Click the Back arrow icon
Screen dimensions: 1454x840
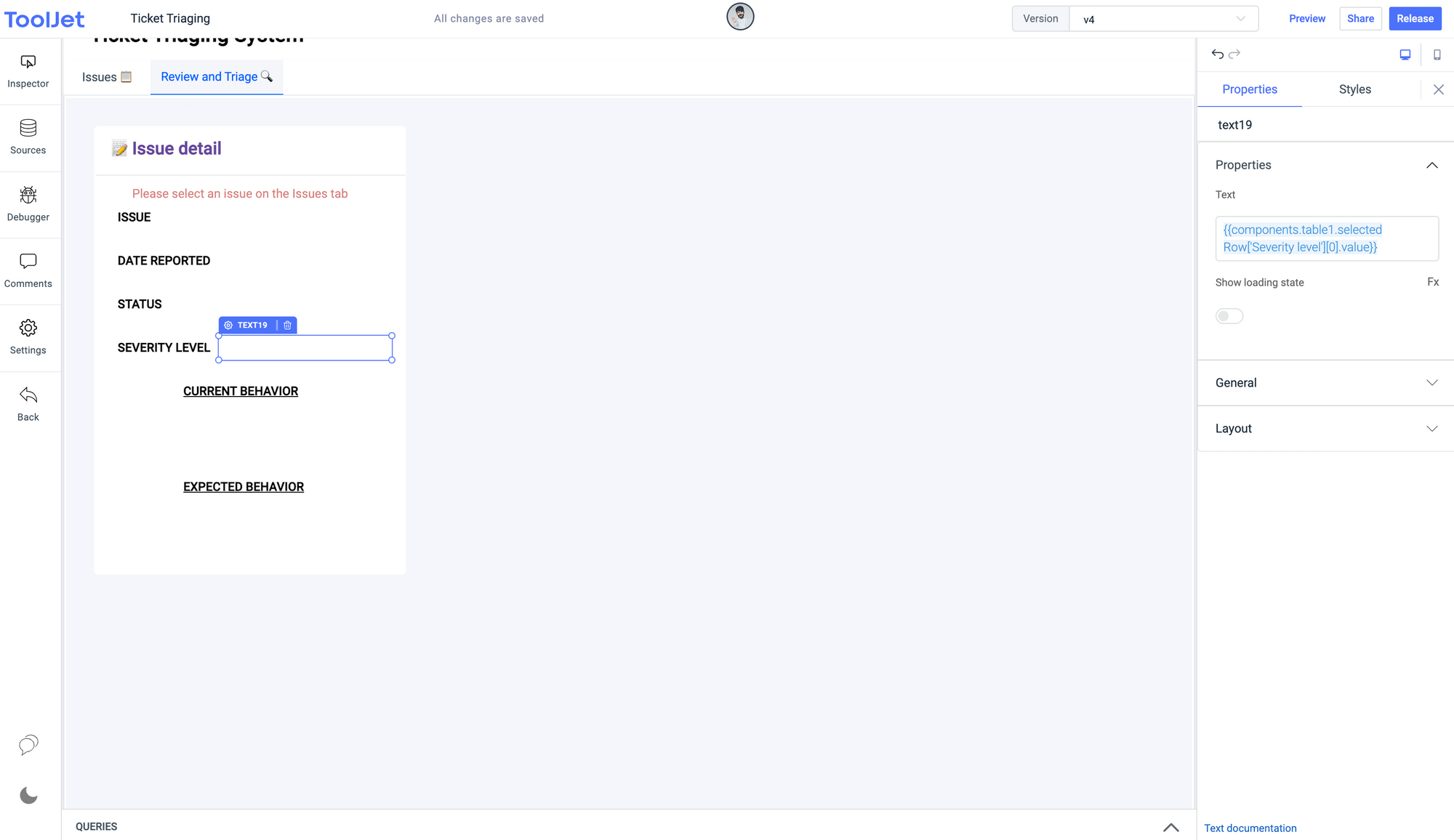(28, 395)
